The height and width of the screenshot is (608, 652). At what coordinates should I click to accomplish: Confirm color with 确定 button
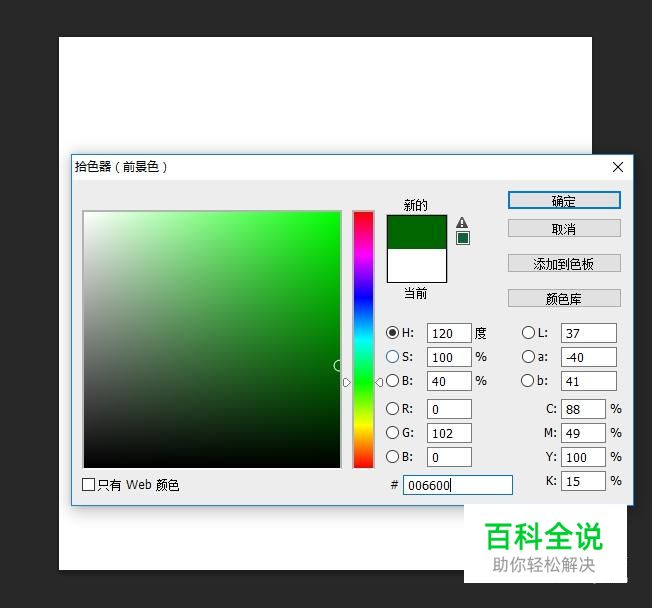pos(564,200)
